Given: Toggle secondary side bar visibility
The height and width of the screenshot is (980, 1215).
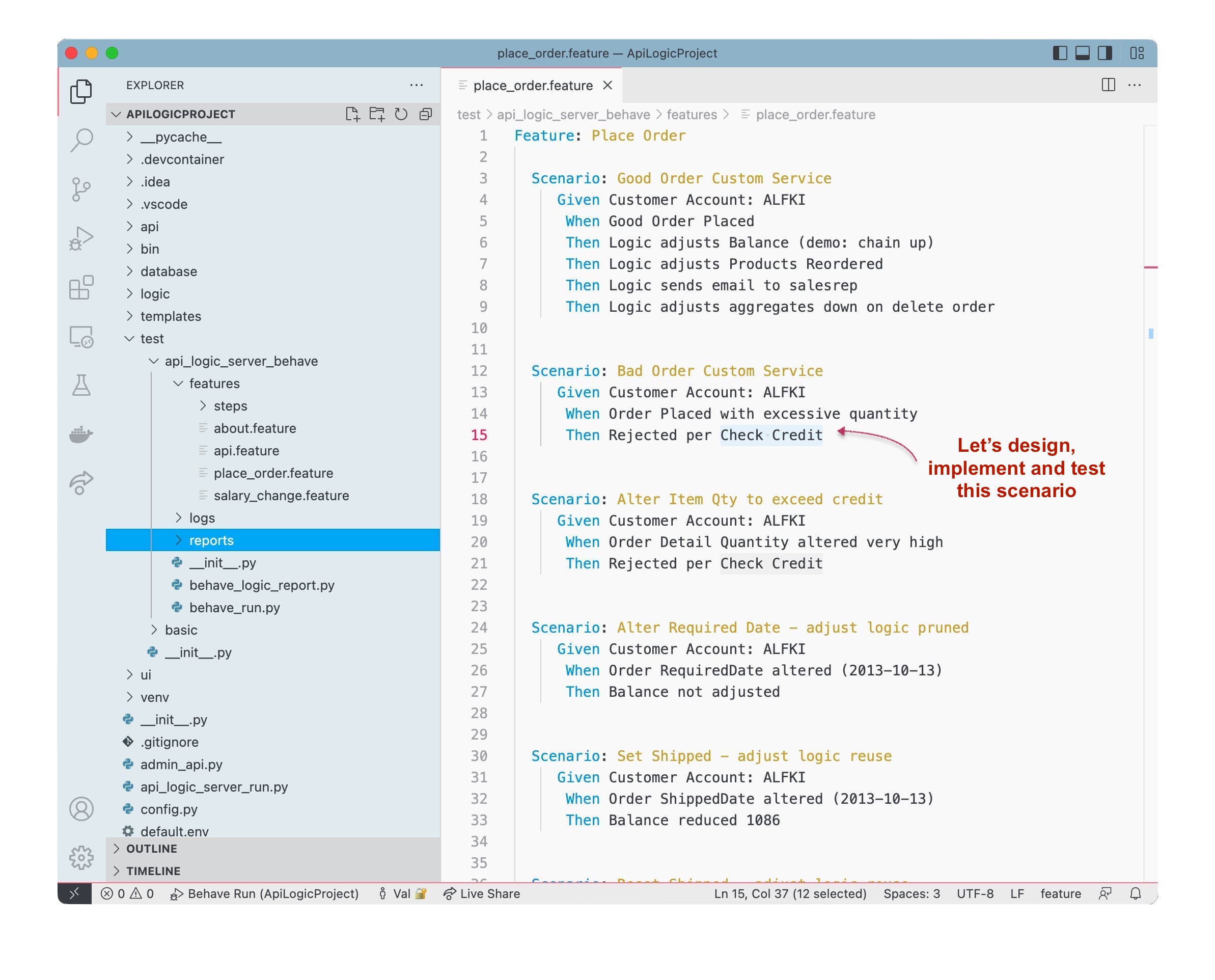Looking at the screenshot, I should point(1104,53).
